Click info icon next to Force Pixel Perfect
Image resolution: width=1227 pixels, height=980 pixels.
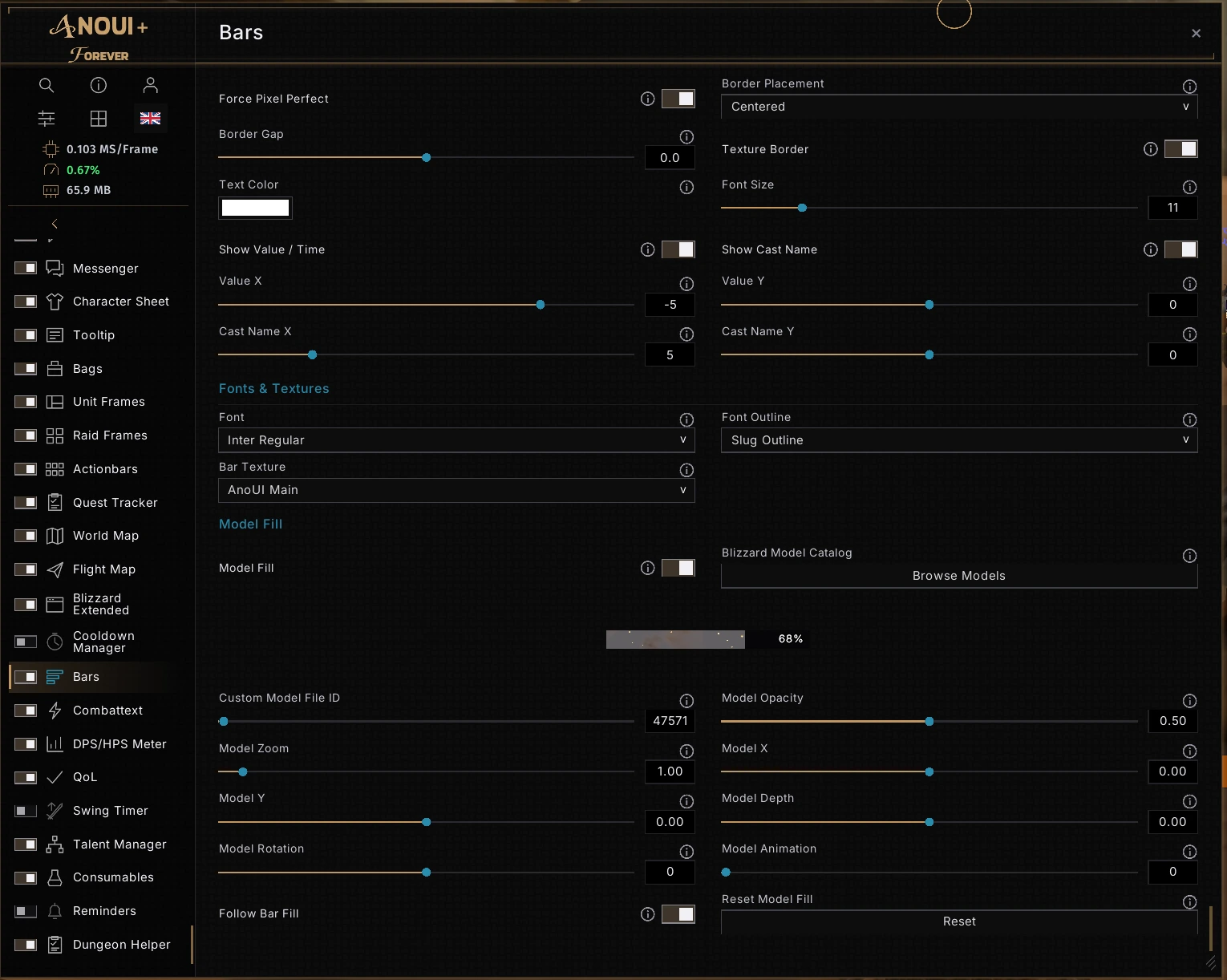(x=648, y=99)
